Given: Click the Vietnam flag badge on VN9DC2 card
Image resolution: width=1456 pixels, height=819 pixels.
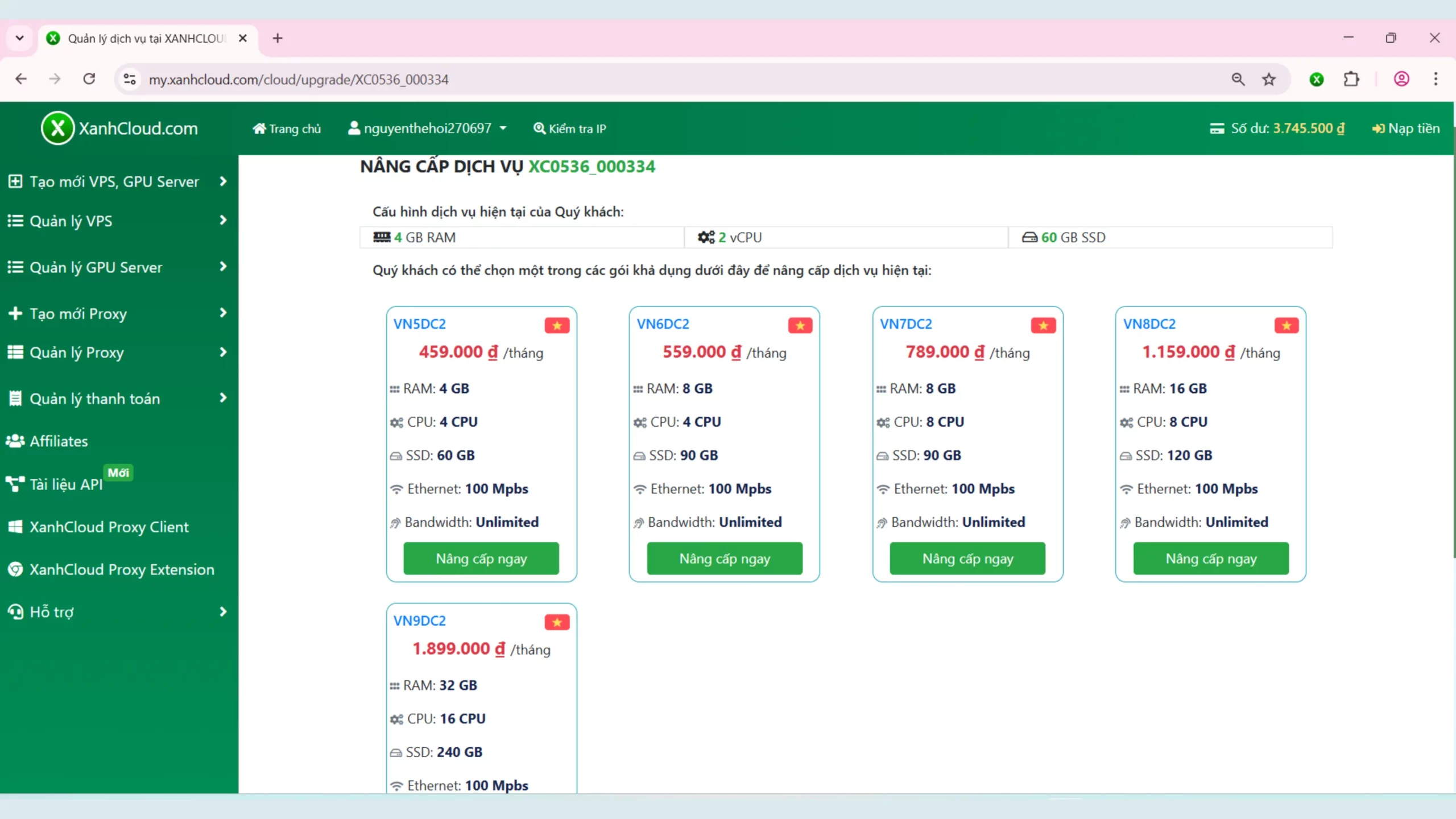Looking at the screenshot, I should pyautogui.click(x=557, y=622).
